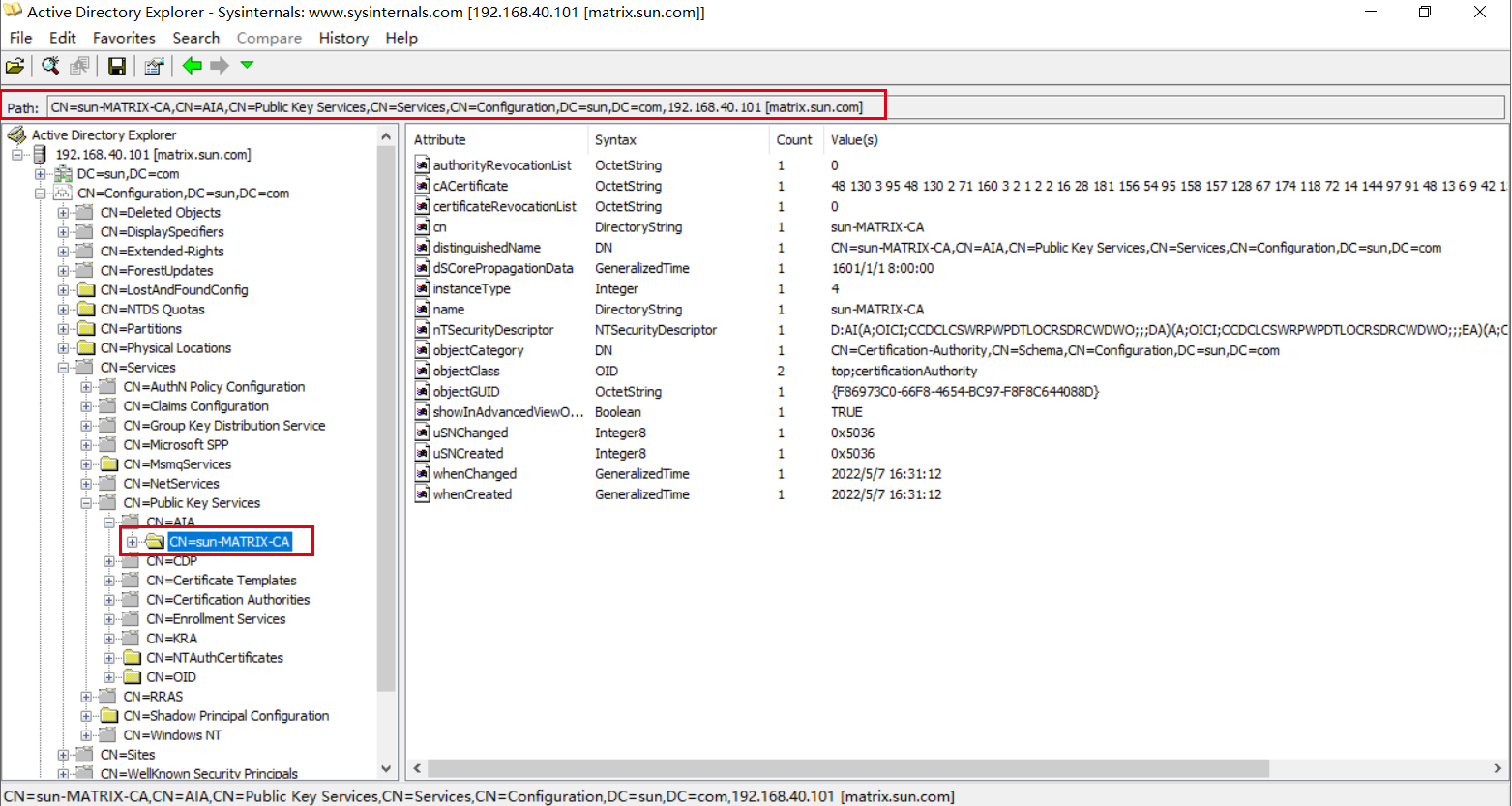Image resolution: width=1512 pixels, height=806 pixels.
Task: Expand the DC=sun,DC=com node
Action: coord(40,174)
